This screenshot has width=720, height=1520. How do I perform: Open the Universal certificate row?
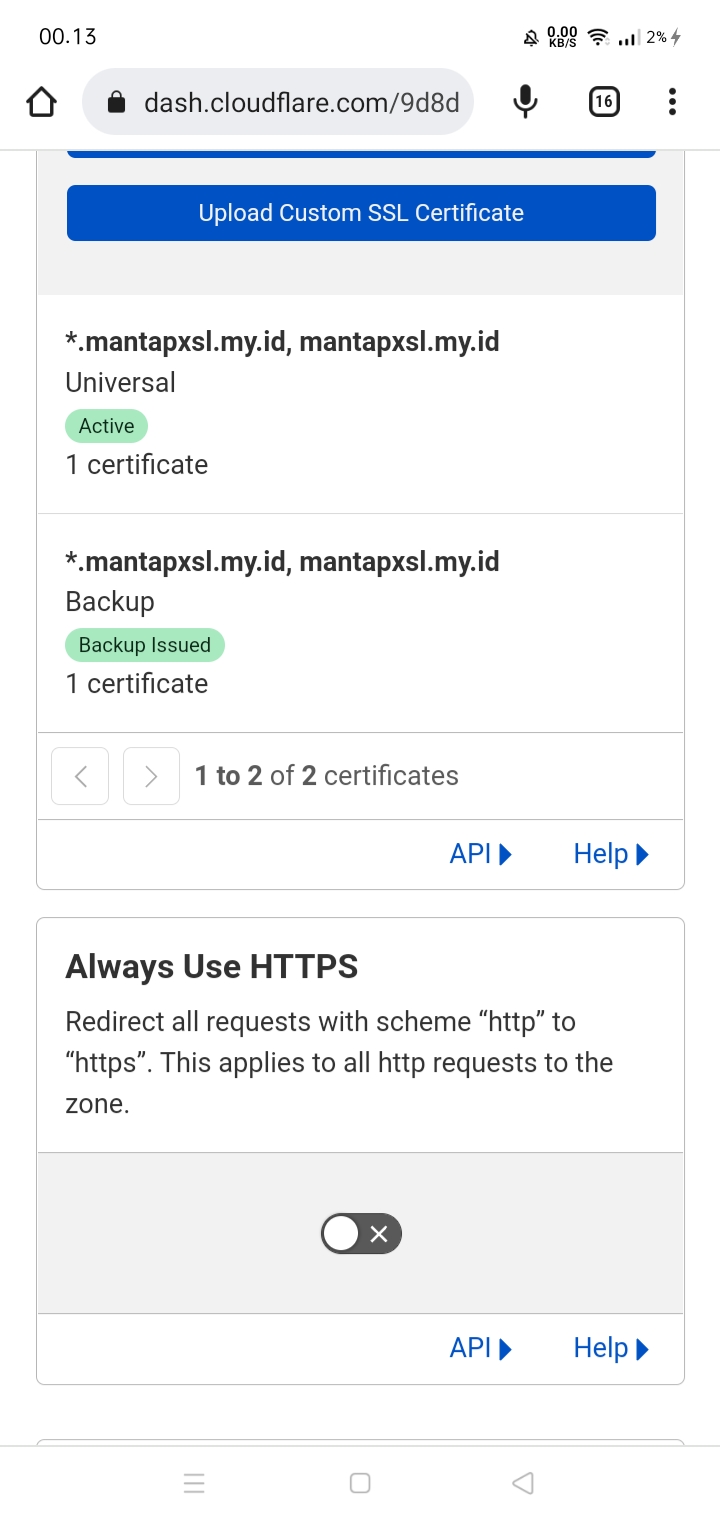point(361,404)
